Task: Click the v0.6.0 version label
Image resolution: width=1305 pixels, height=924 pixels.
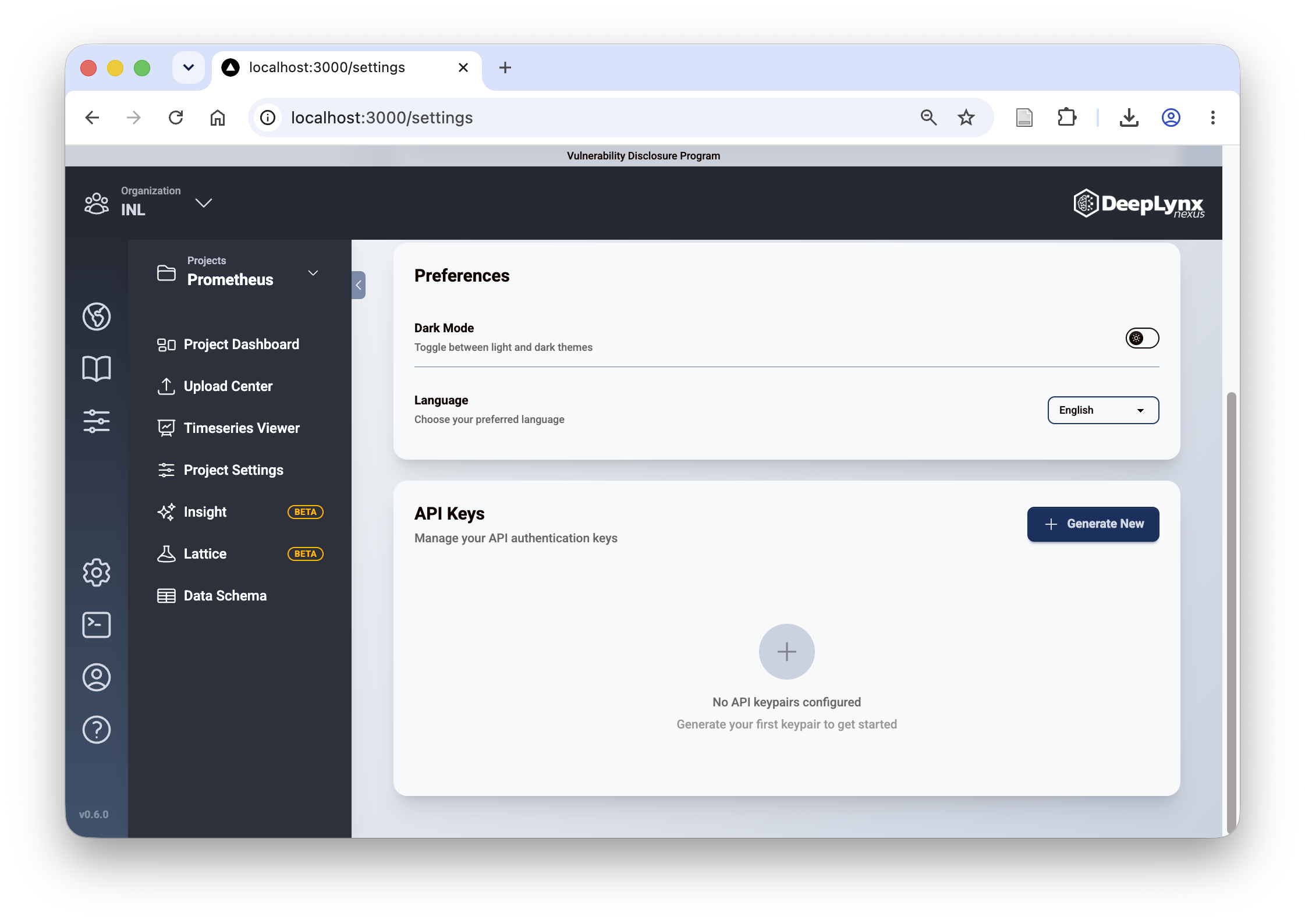Action: click(94, 815)
